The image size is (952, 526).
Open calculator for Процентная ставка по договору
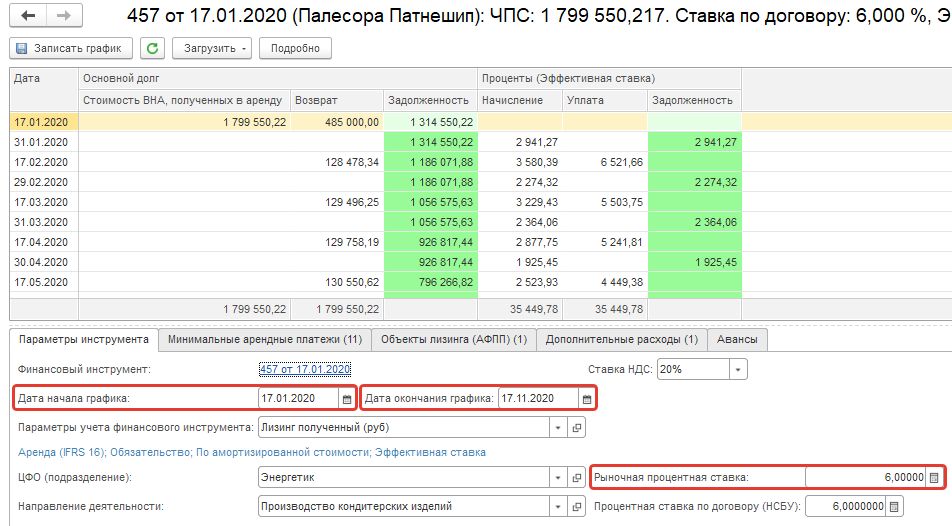(x=894, y=506)
